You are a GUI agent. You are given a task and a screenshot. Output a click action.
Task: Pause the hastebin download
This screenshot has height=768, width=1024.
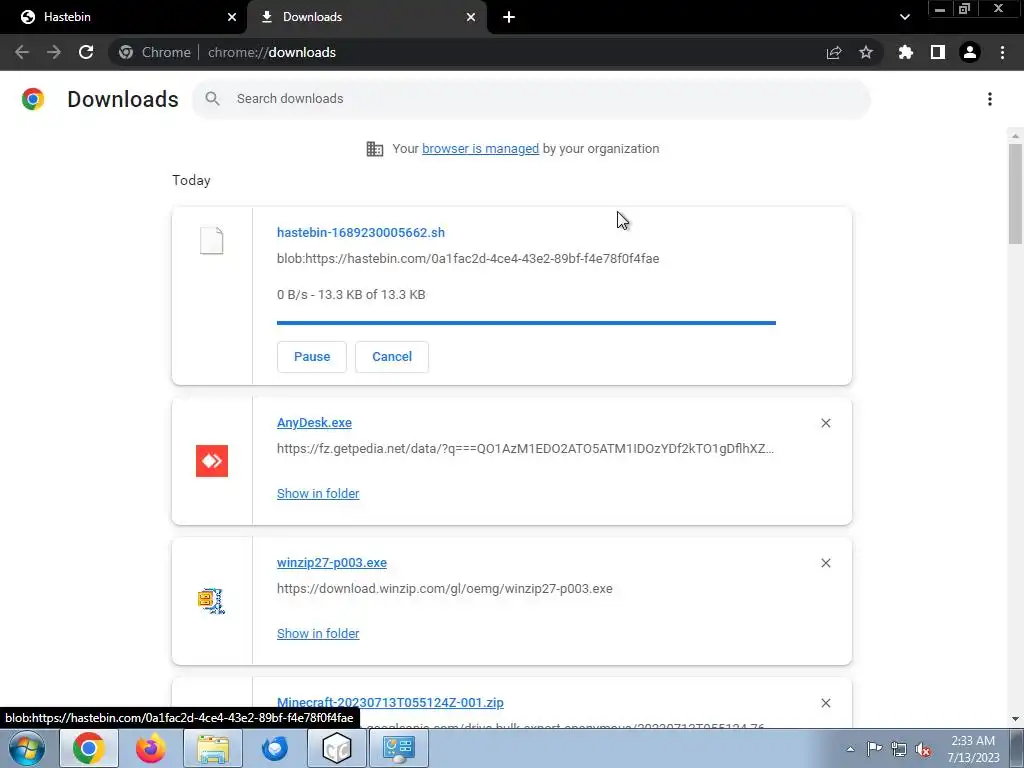point(312,357)
